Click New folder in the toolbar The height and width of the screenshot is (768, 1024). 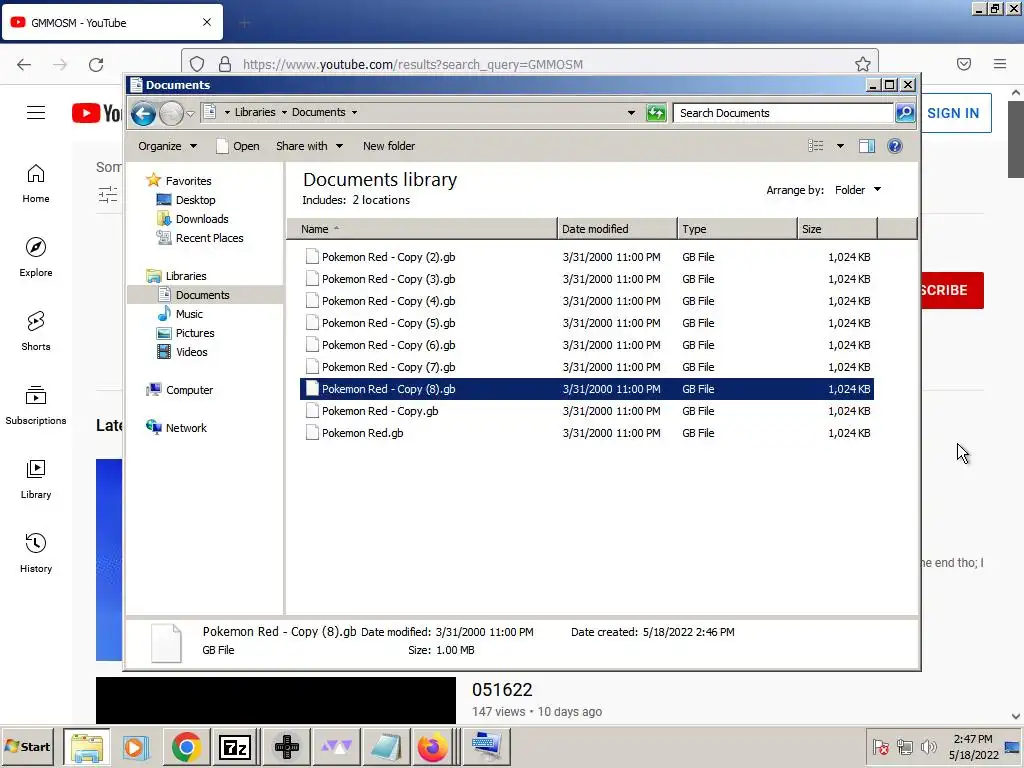389,146
